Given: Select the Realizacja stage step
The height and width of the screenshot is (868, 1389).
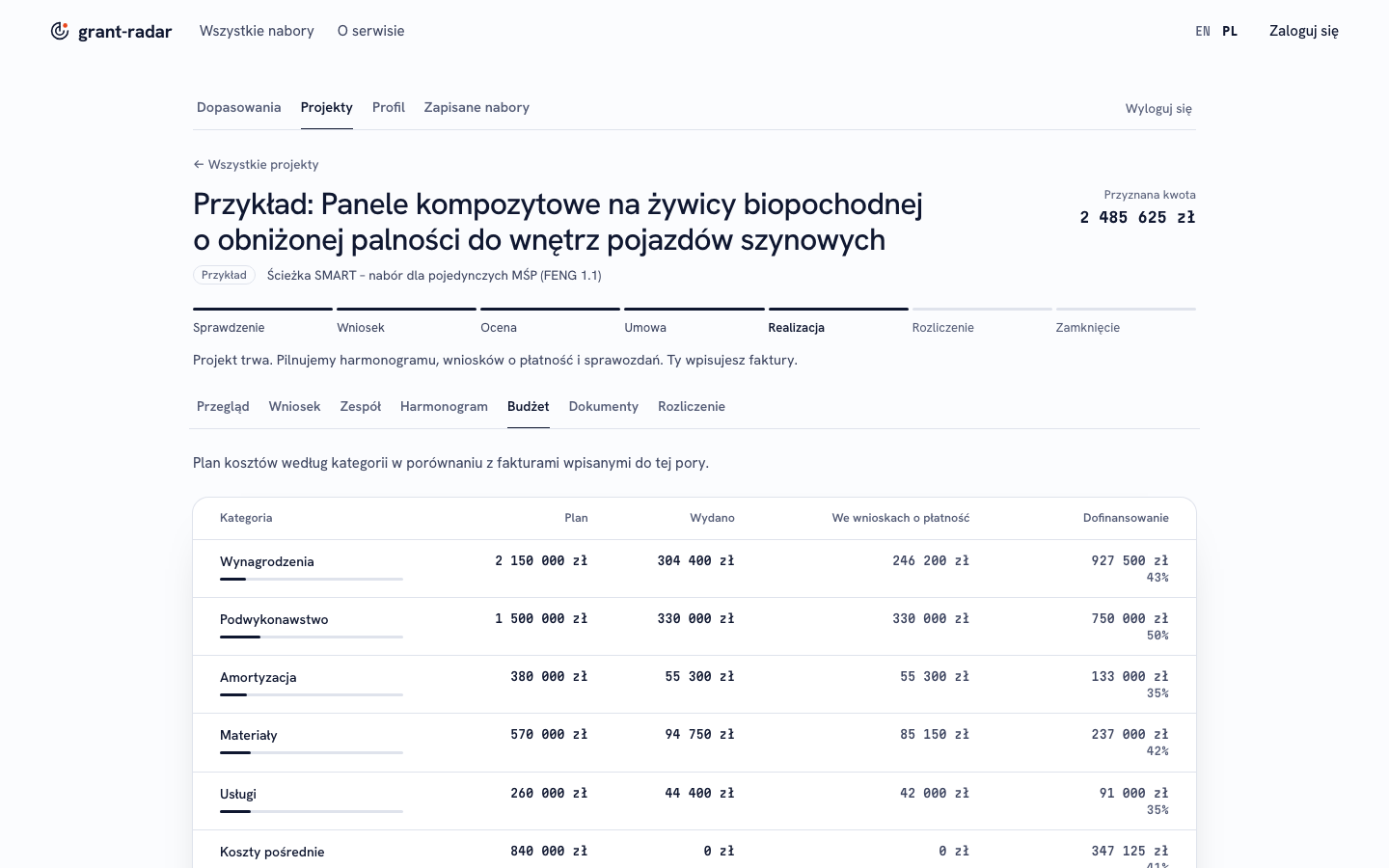Looking at the screenshot, I should point(838,321).
